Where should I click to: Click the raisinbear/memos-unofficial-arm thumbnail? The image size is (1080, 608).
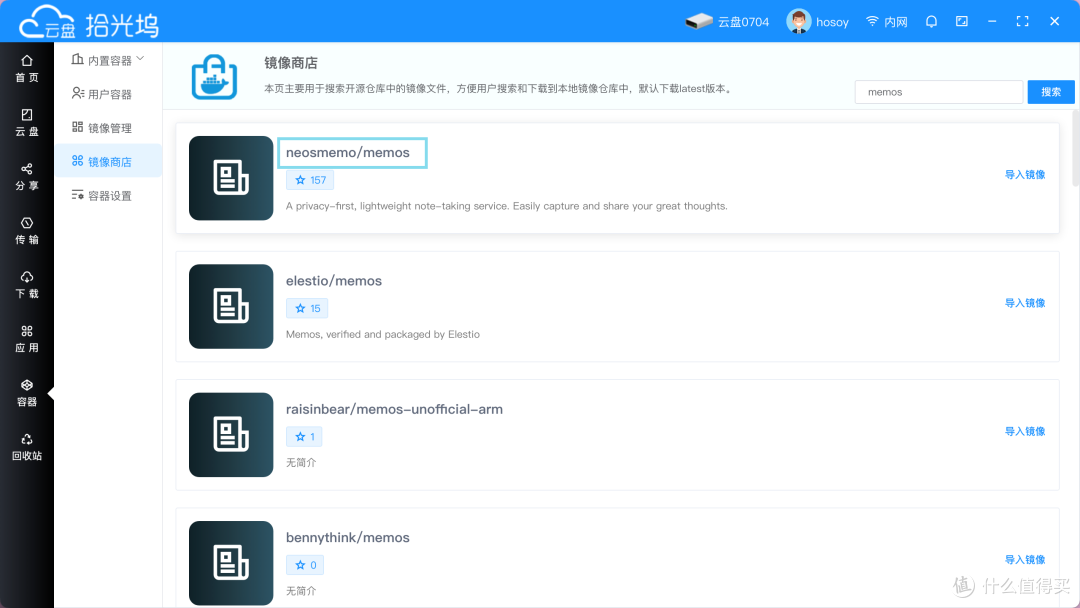[x=231, y=434]
